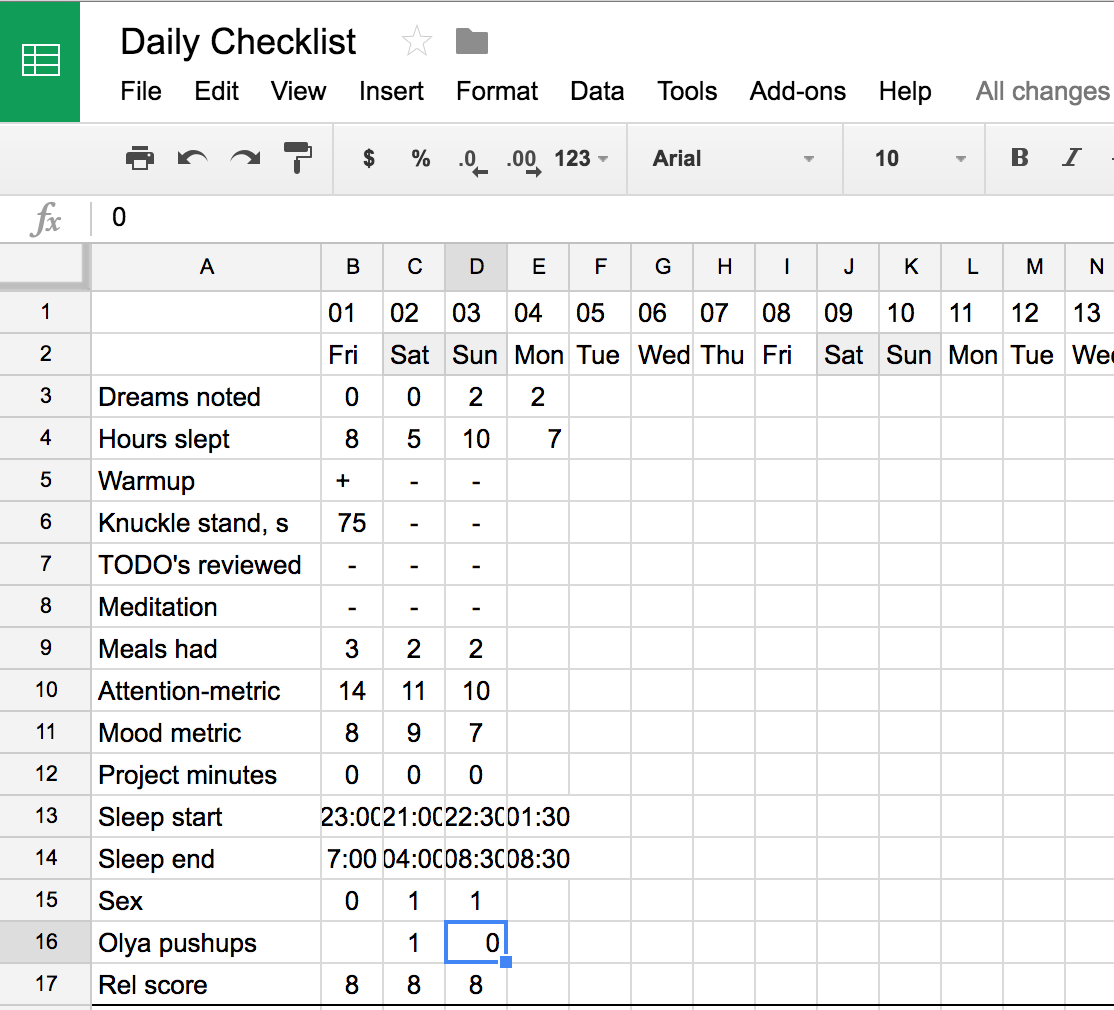The image size is (1114, 1010).
Task: Select the paint format roller tool
Action: 298,158
